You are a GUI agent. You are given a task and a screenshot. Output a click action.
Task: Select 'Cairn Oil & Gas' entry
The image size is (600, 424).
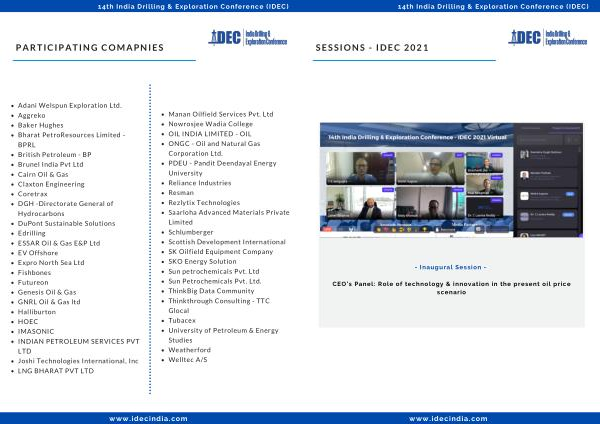pos(43,174)
